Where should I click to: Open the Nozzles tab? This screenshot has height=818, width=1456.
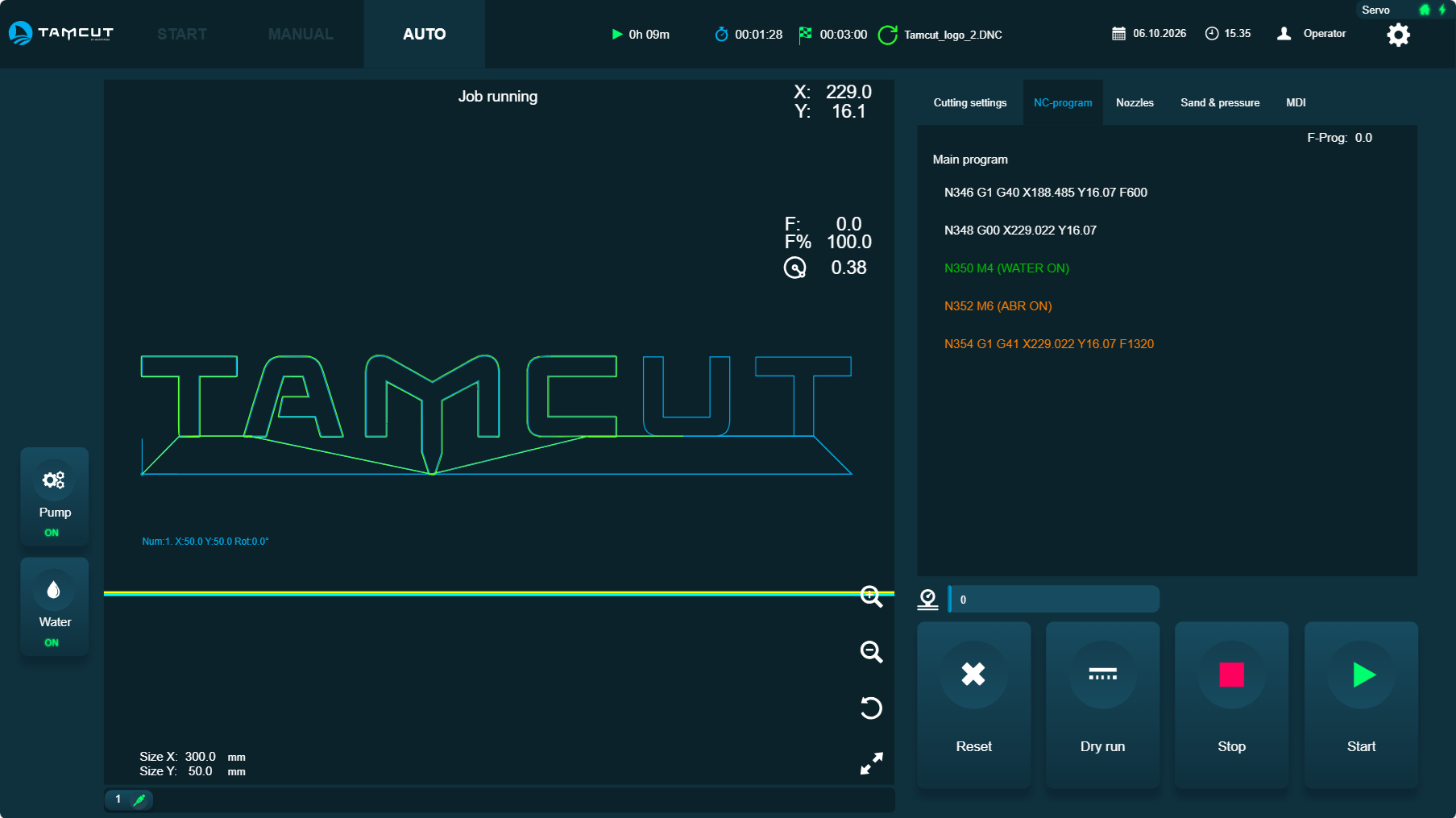point(1135,102)
